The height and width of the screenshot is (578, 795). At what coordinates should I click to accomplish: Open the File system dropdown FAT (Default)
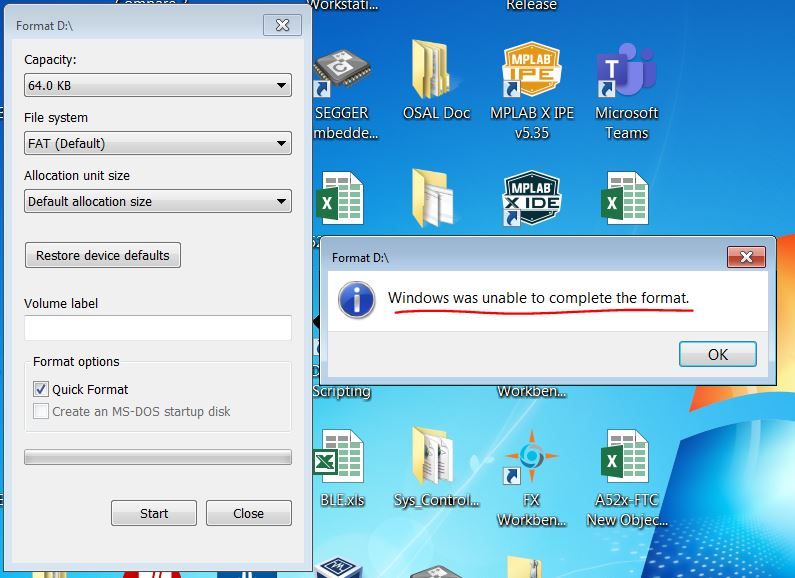click(x=158, y=143)
